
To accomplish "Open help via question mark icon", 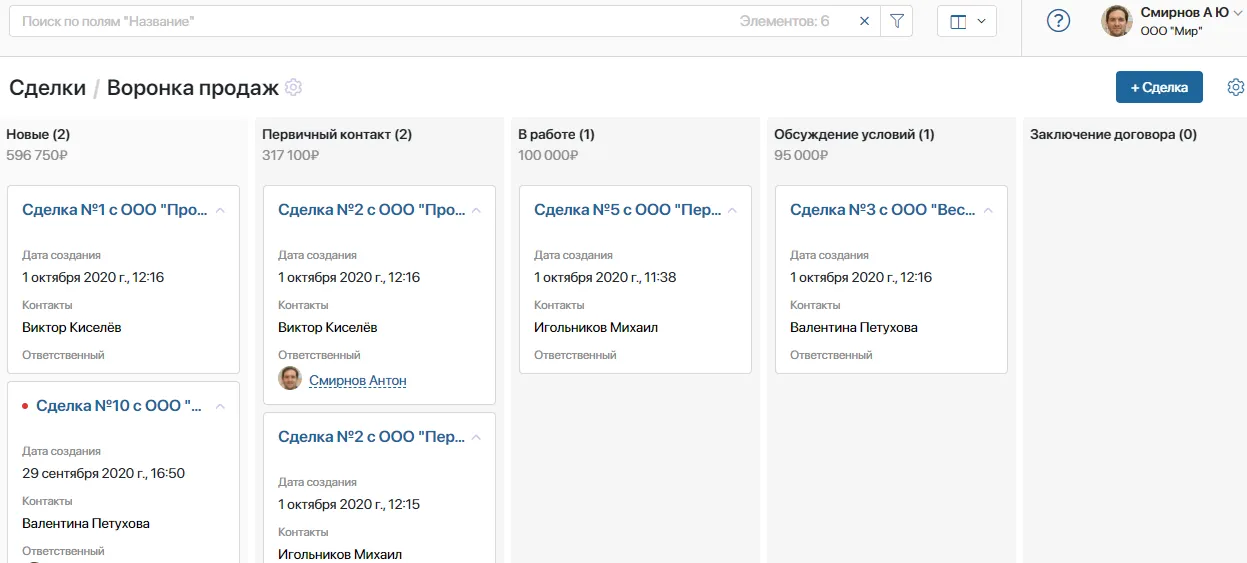I will coord(1058,21).
